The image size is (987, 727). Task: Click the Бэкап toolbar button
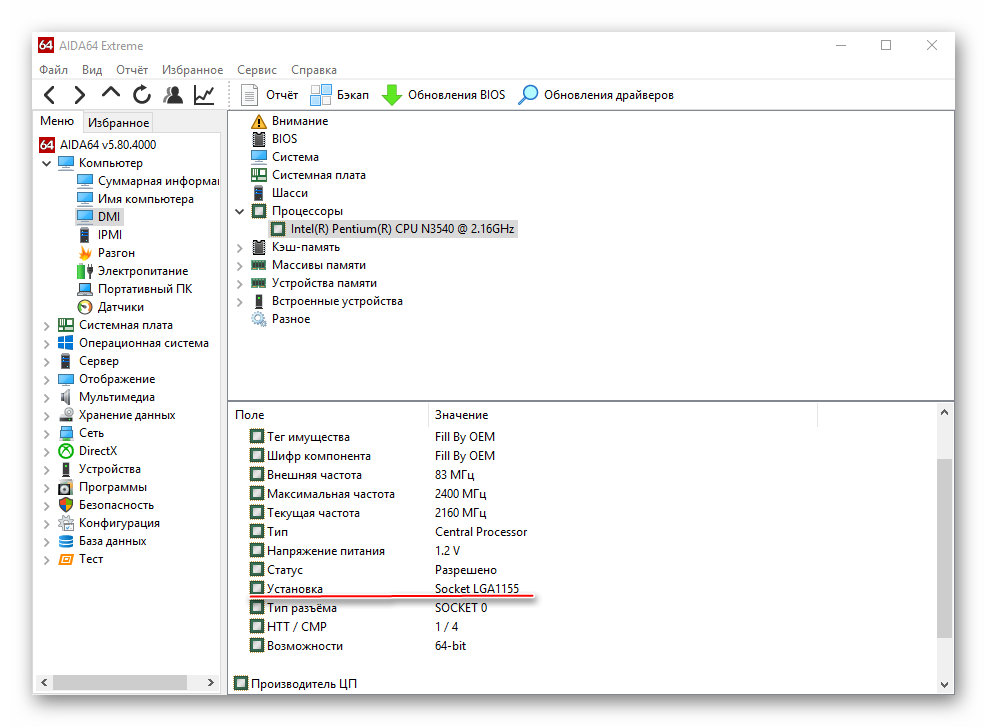click(x=340, y=95)
